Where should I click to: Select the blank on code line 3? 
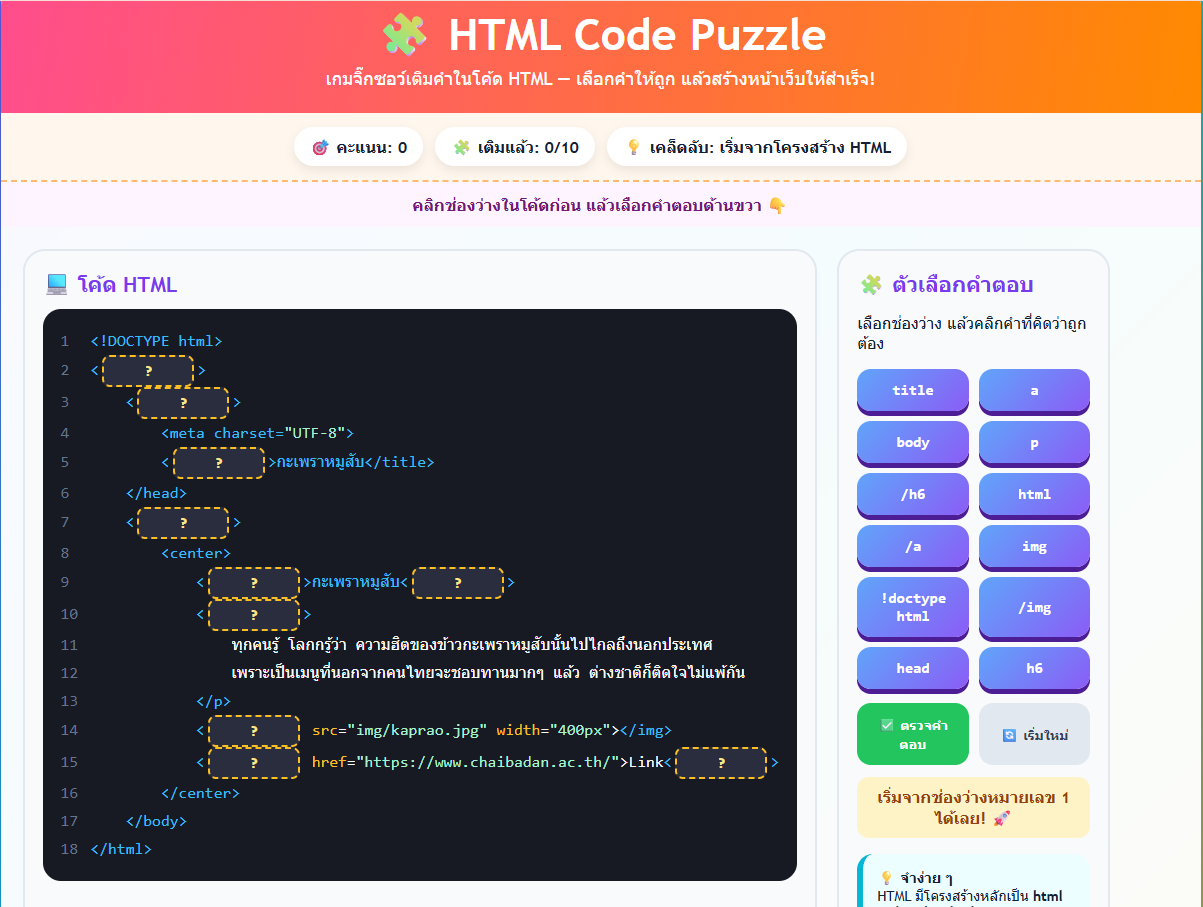tap(183, 403)
